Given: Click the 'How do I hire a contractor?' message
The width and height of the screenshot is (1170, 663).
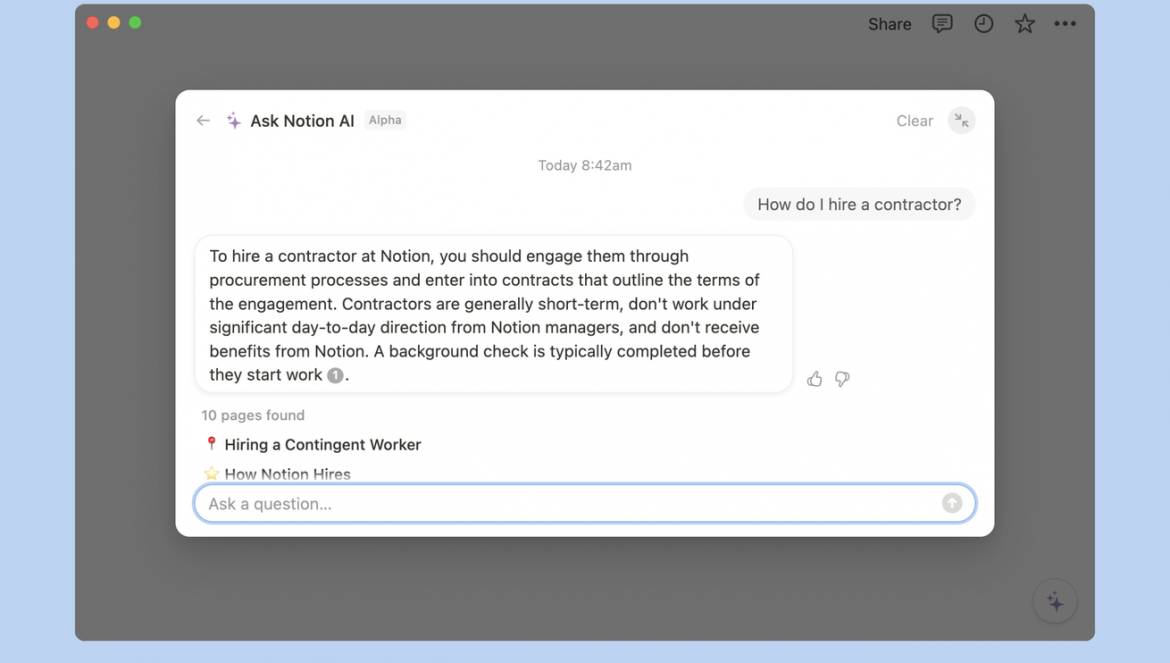Looking at the screenshot, I should point(859,204).
